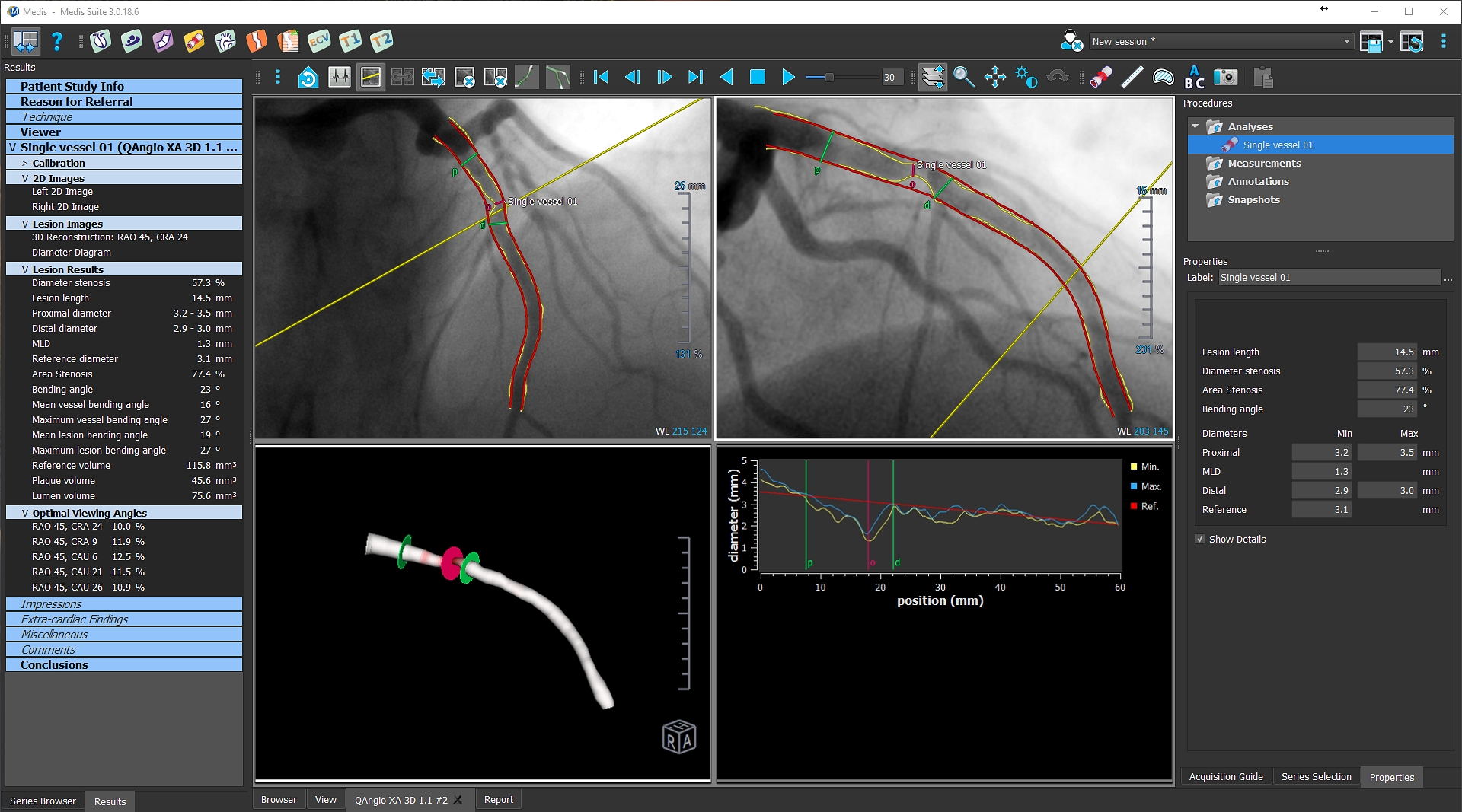This screenshot has height=812, width=1462.
Task: Toggle the ECG curve display button
Action: [340, 77]
